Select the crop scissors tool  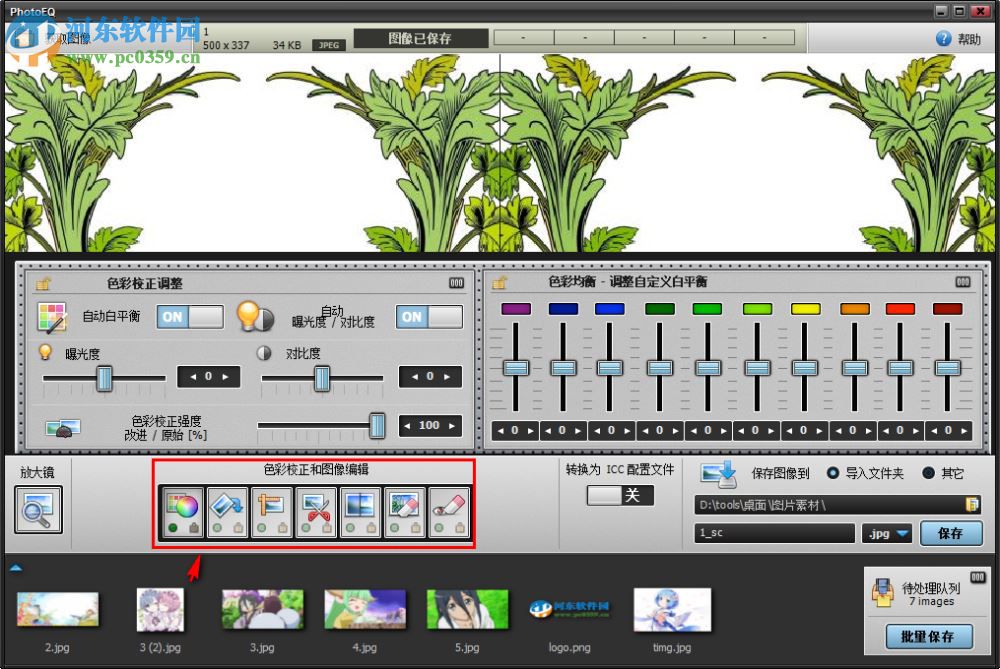[316, 512]
